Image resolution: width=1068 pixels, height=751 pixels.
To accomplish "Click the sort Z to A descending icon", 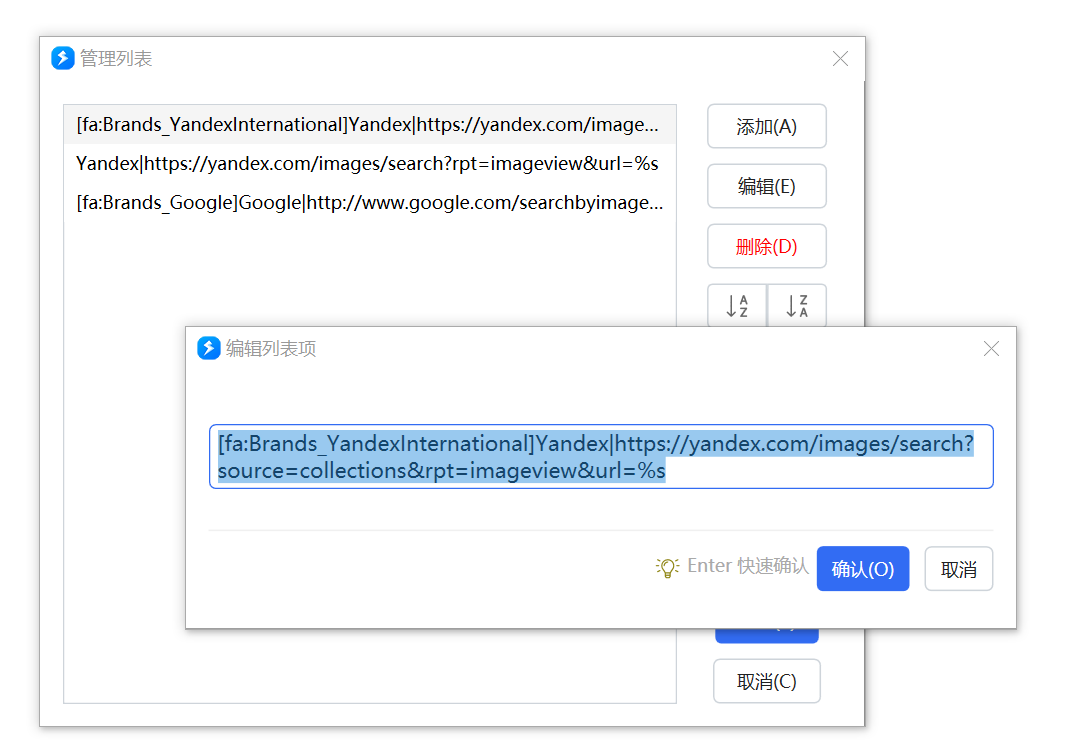I will 797,306.
